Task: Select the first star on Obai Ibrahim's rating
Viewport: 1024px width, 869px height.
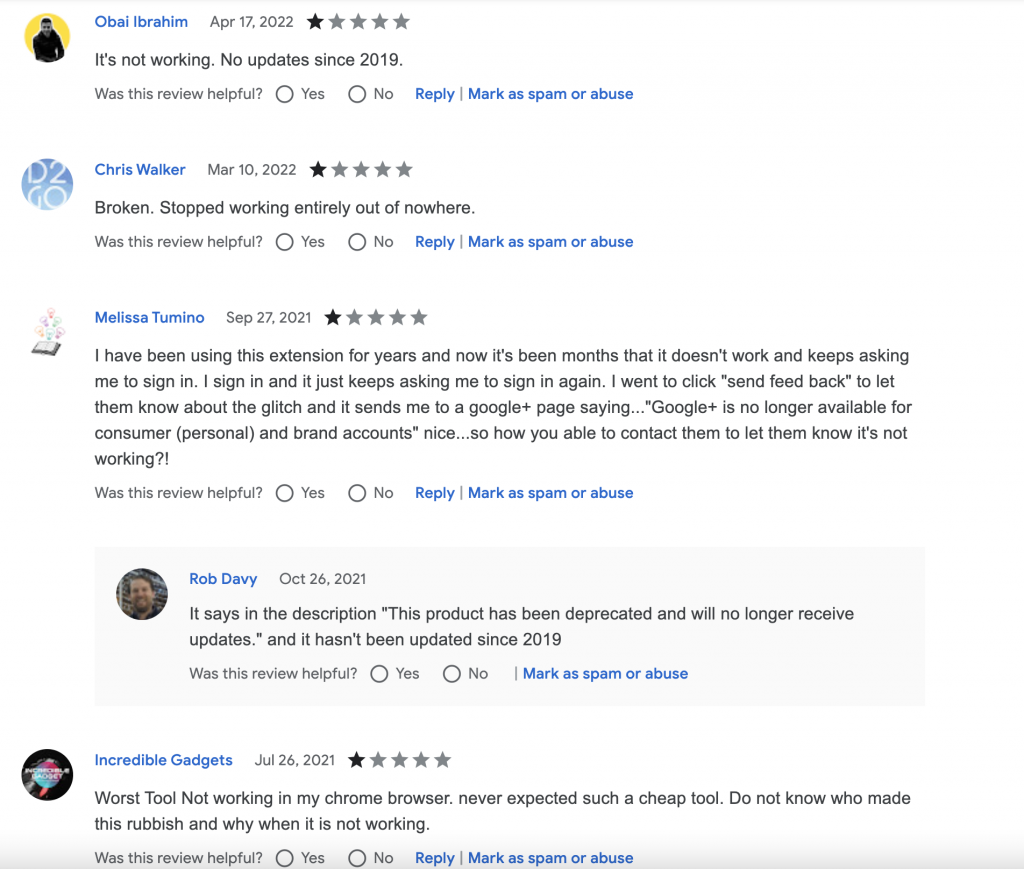Action: (318, 20)
